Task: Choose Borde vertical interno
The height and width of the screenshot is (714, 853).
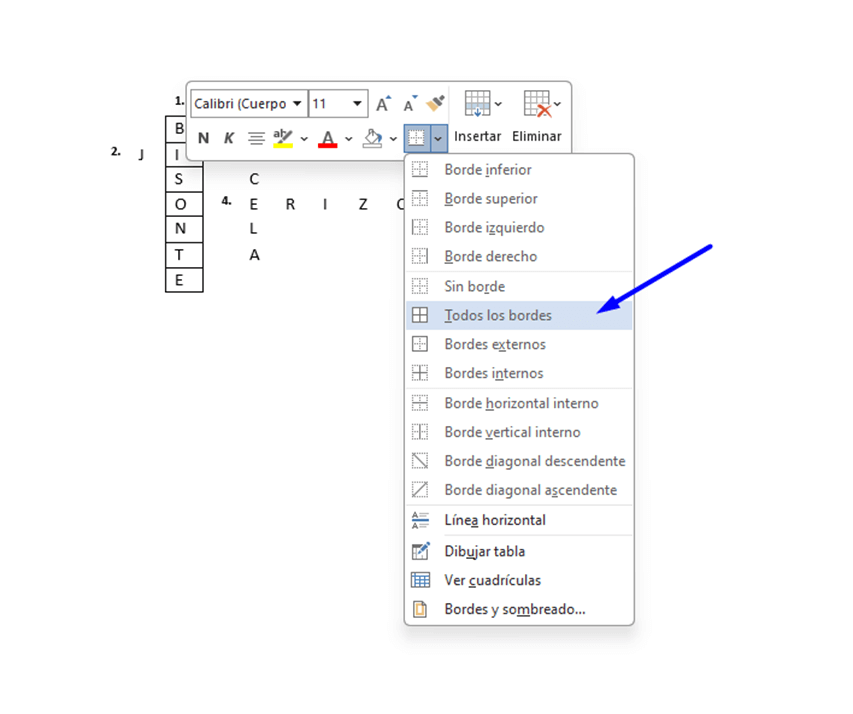Action: coord(519,432)
